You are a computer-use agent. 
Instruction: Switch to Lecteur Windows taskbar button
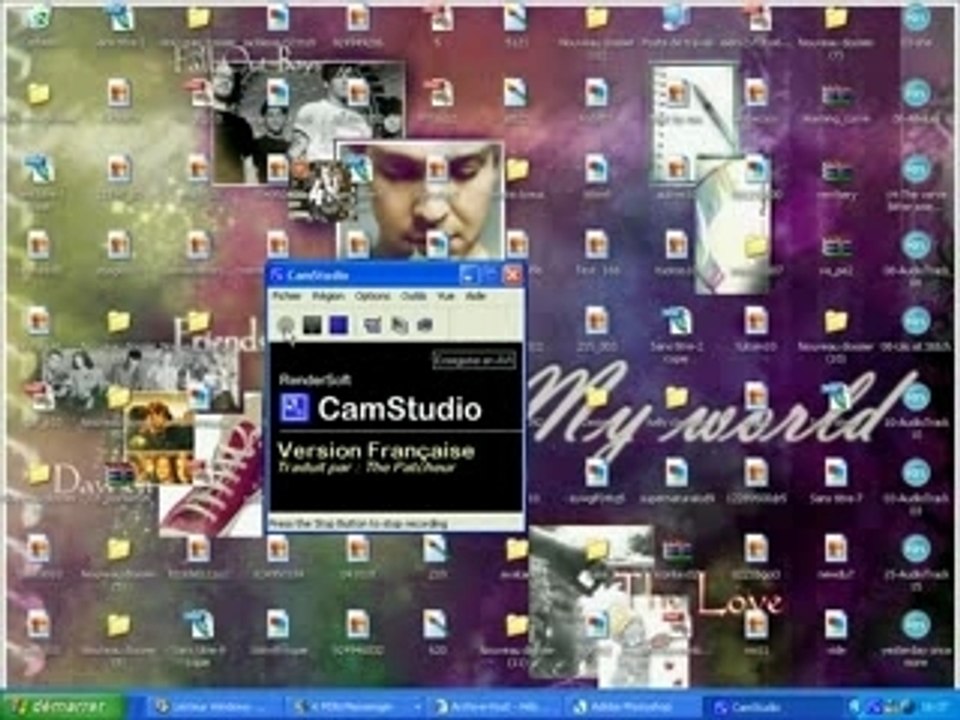click(x=212, y=707)
